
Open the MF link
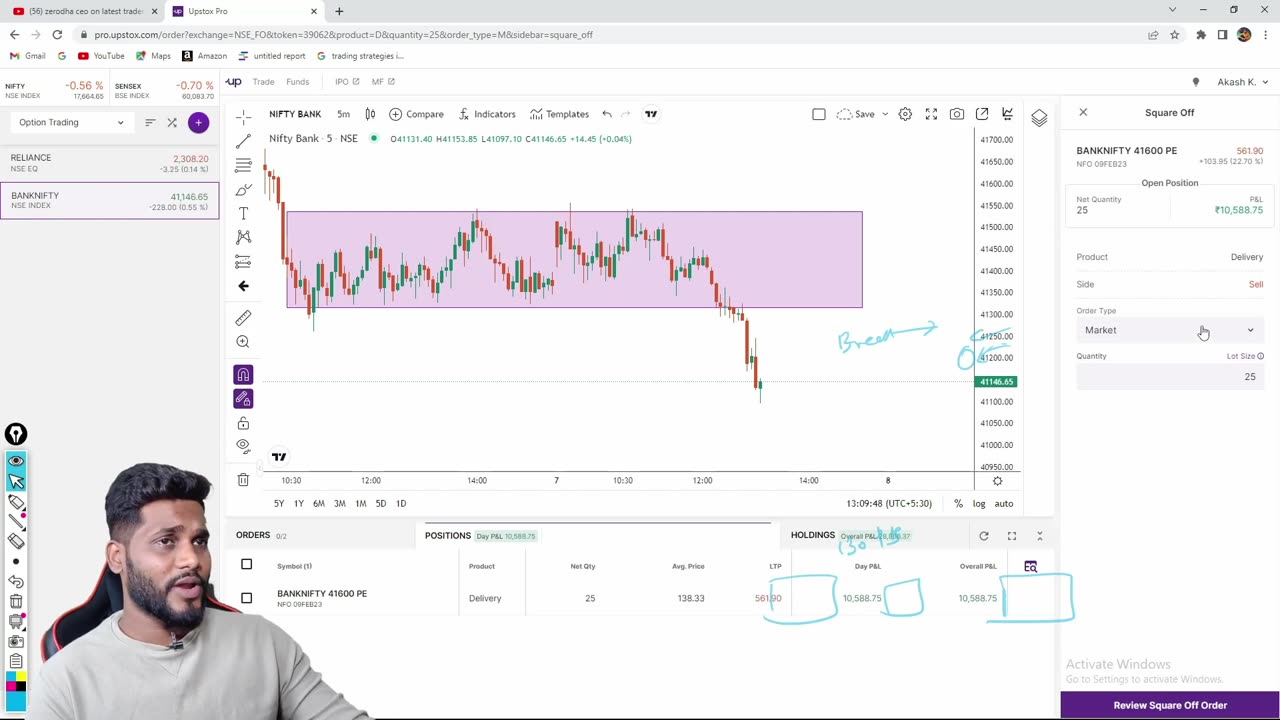coord(383,82)
